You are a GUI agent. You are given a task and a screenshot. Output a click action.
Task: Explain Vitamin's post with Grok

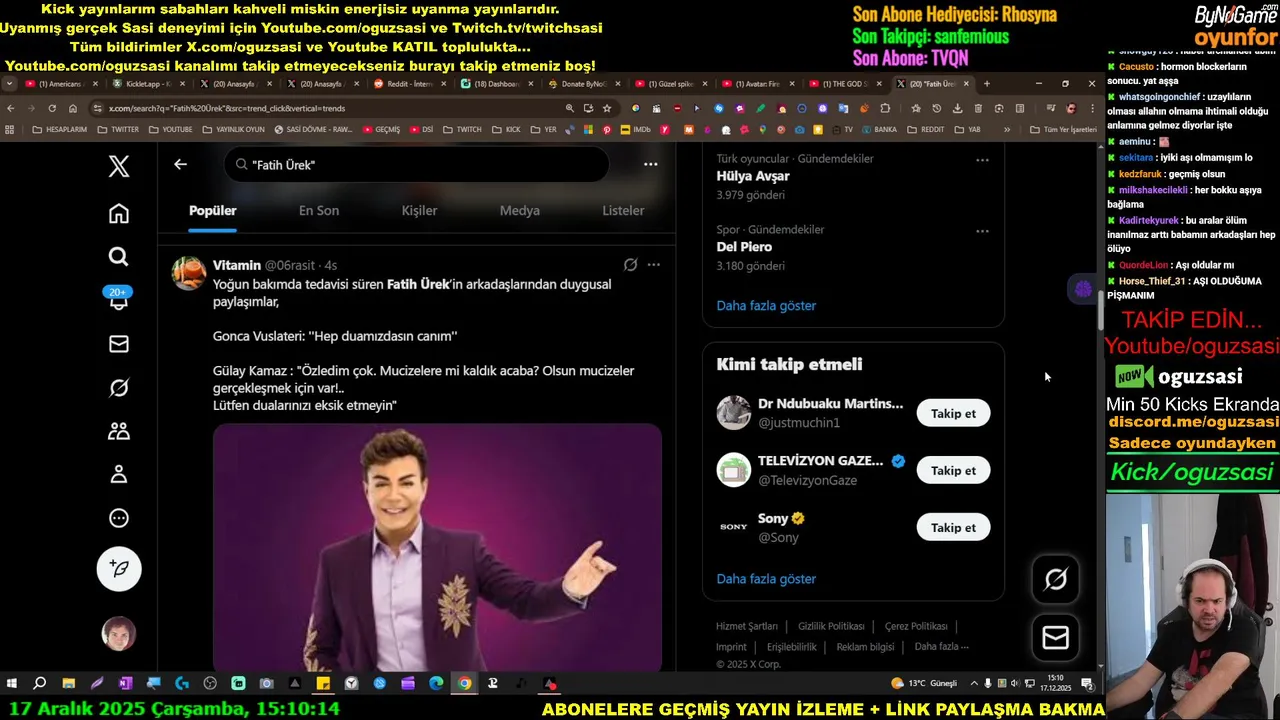(x=630, y=265)
